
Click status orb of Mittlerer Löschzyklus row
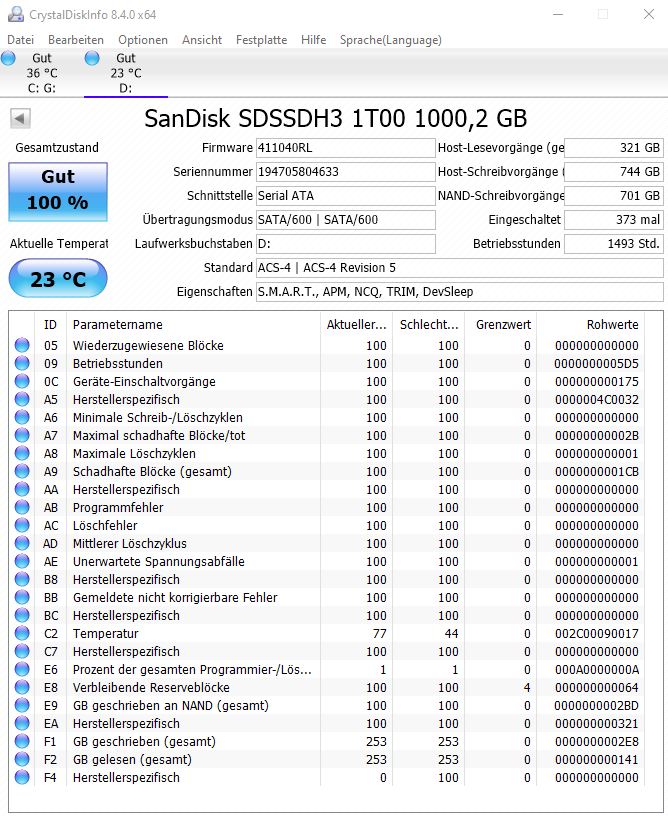(22, 543)
